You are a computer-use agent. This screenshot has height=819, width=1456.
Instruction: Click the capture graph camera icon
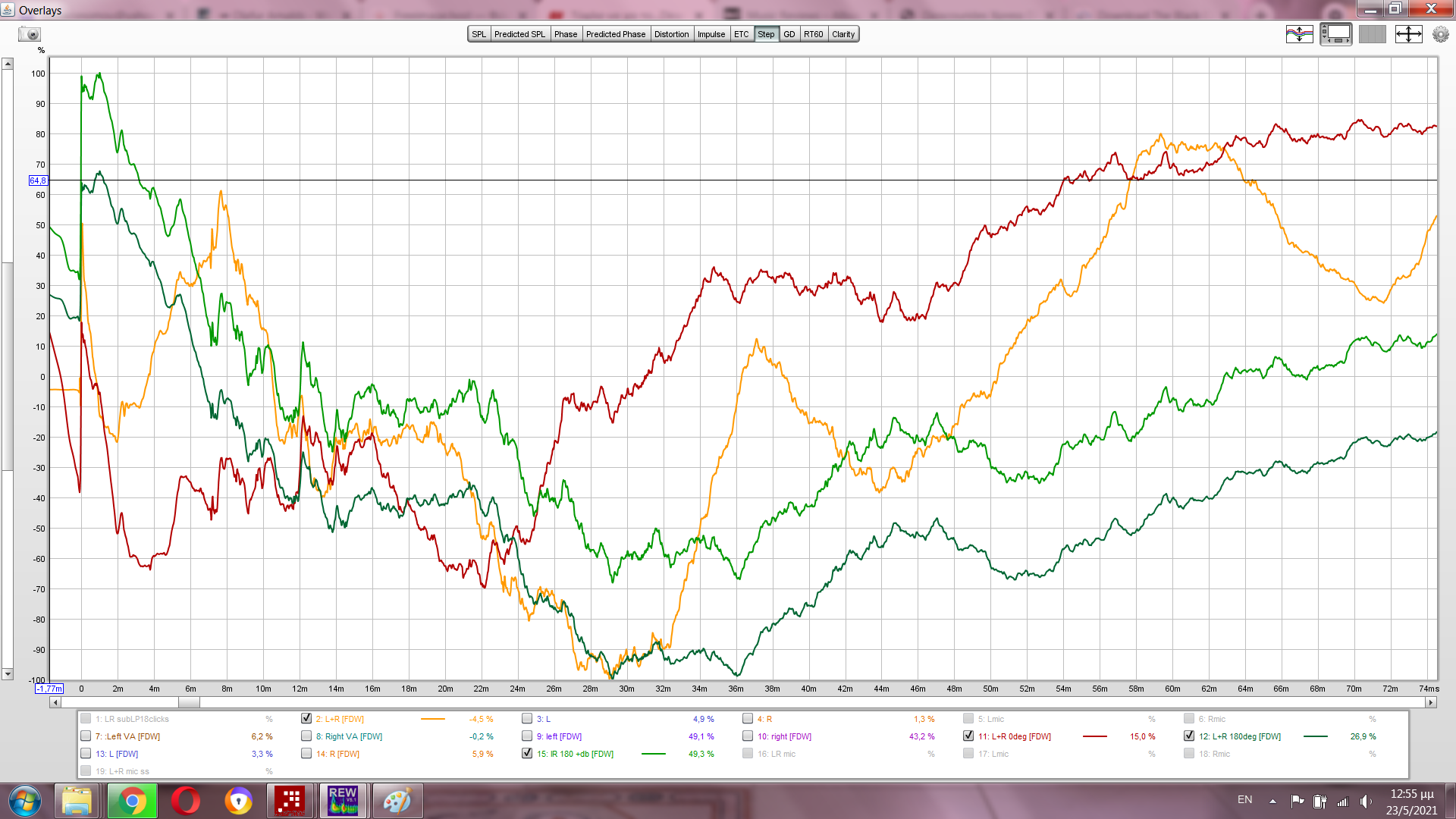coord(30,34)
